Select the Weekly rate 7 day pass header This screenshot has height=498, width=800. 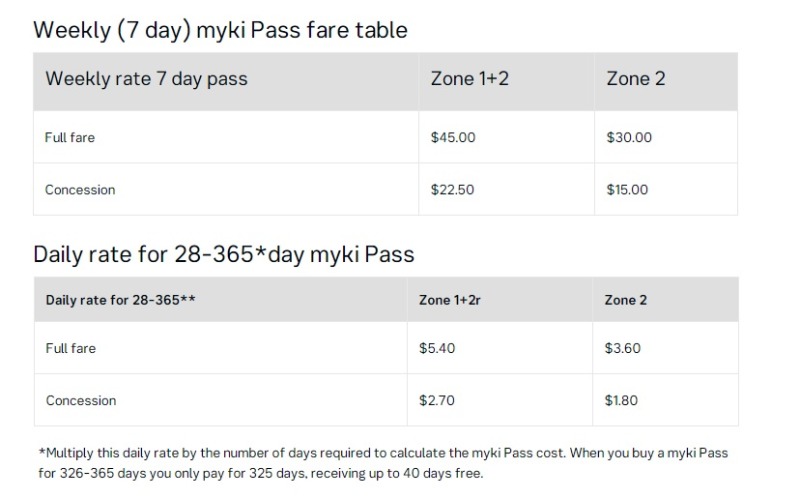point(146,79)
